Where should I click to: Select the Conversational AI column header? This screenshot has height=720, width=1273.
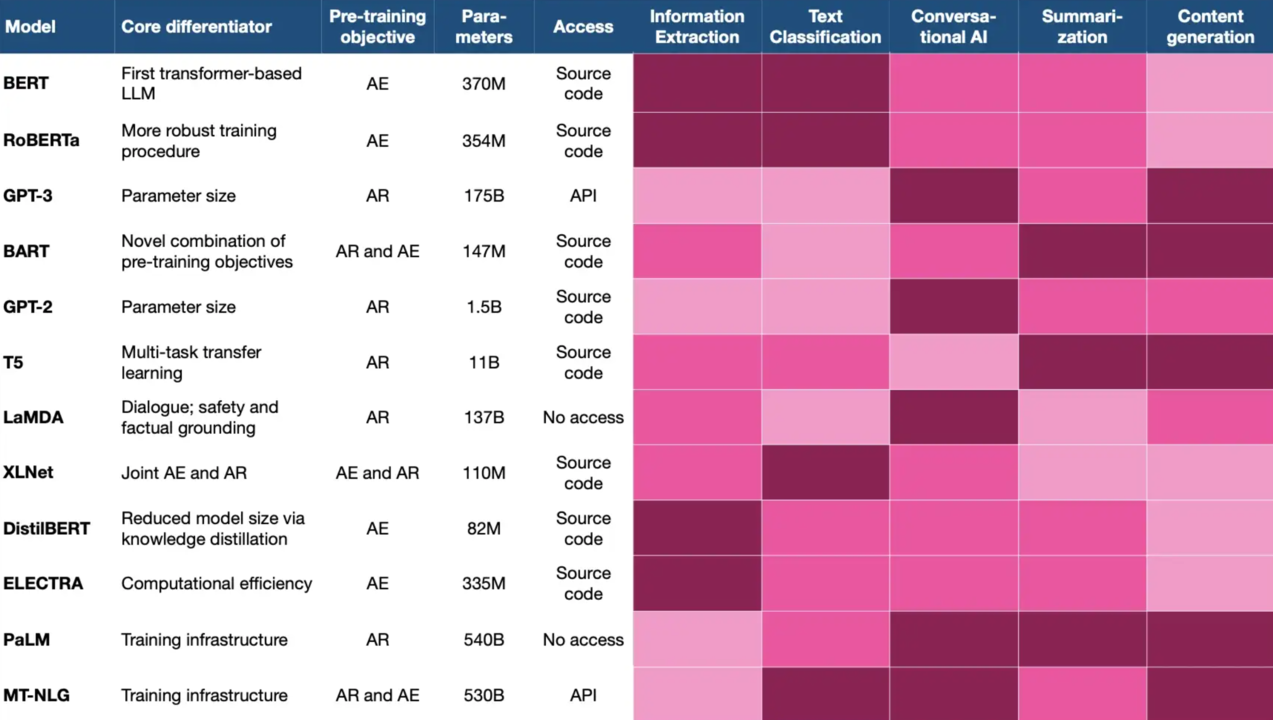953,27
